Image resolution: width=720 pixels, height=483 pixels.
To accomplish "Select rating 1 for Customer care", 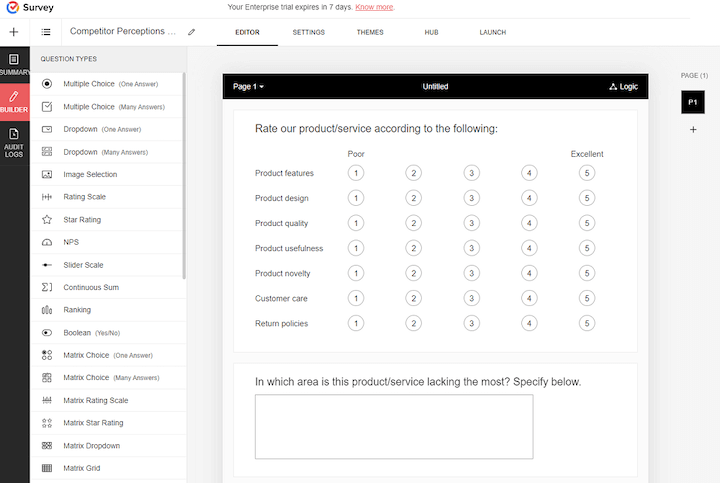I will (x=356, y=298).
